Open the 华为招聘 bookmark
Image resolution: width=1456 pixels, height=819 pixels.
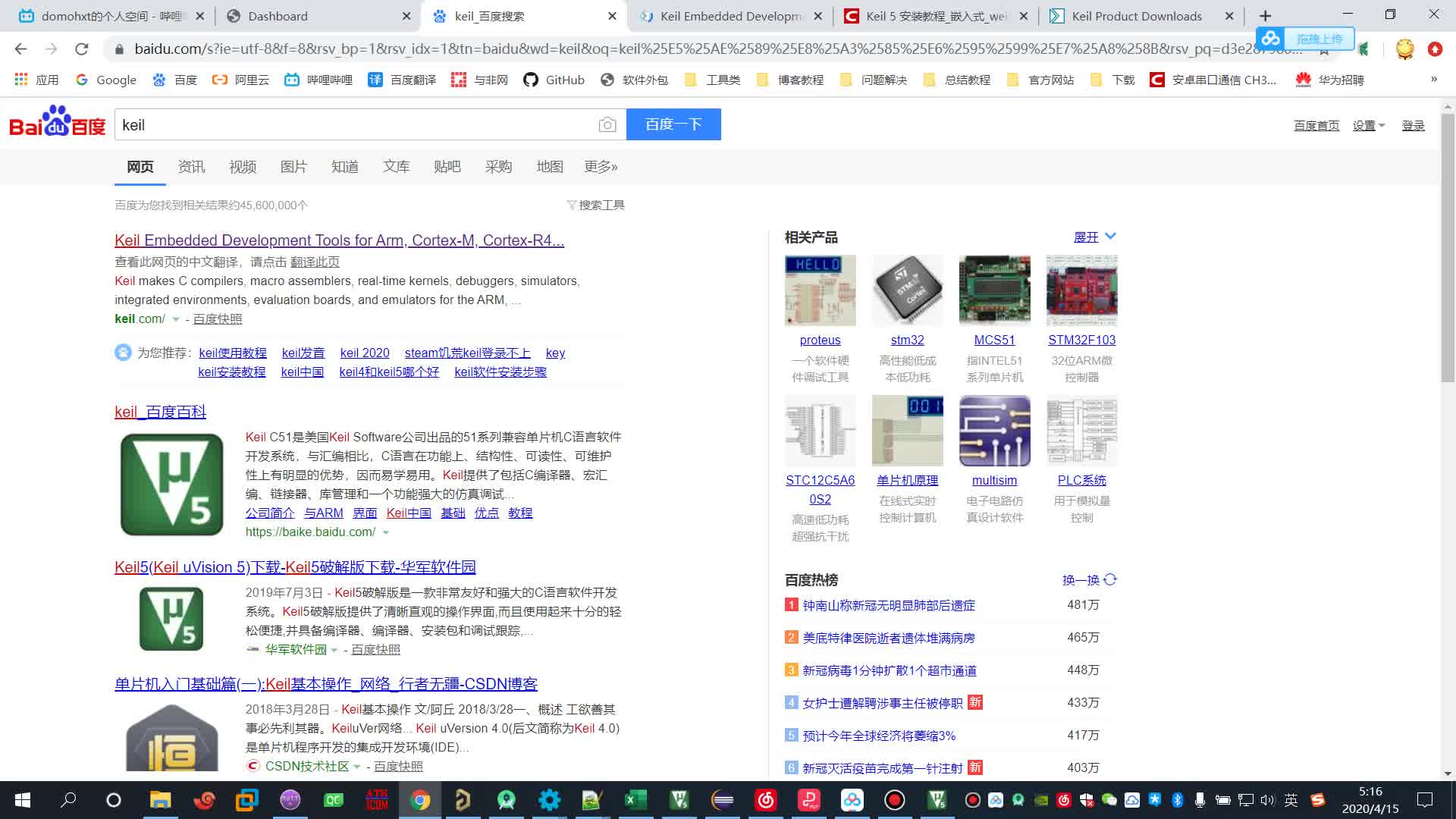point(1329,80)
